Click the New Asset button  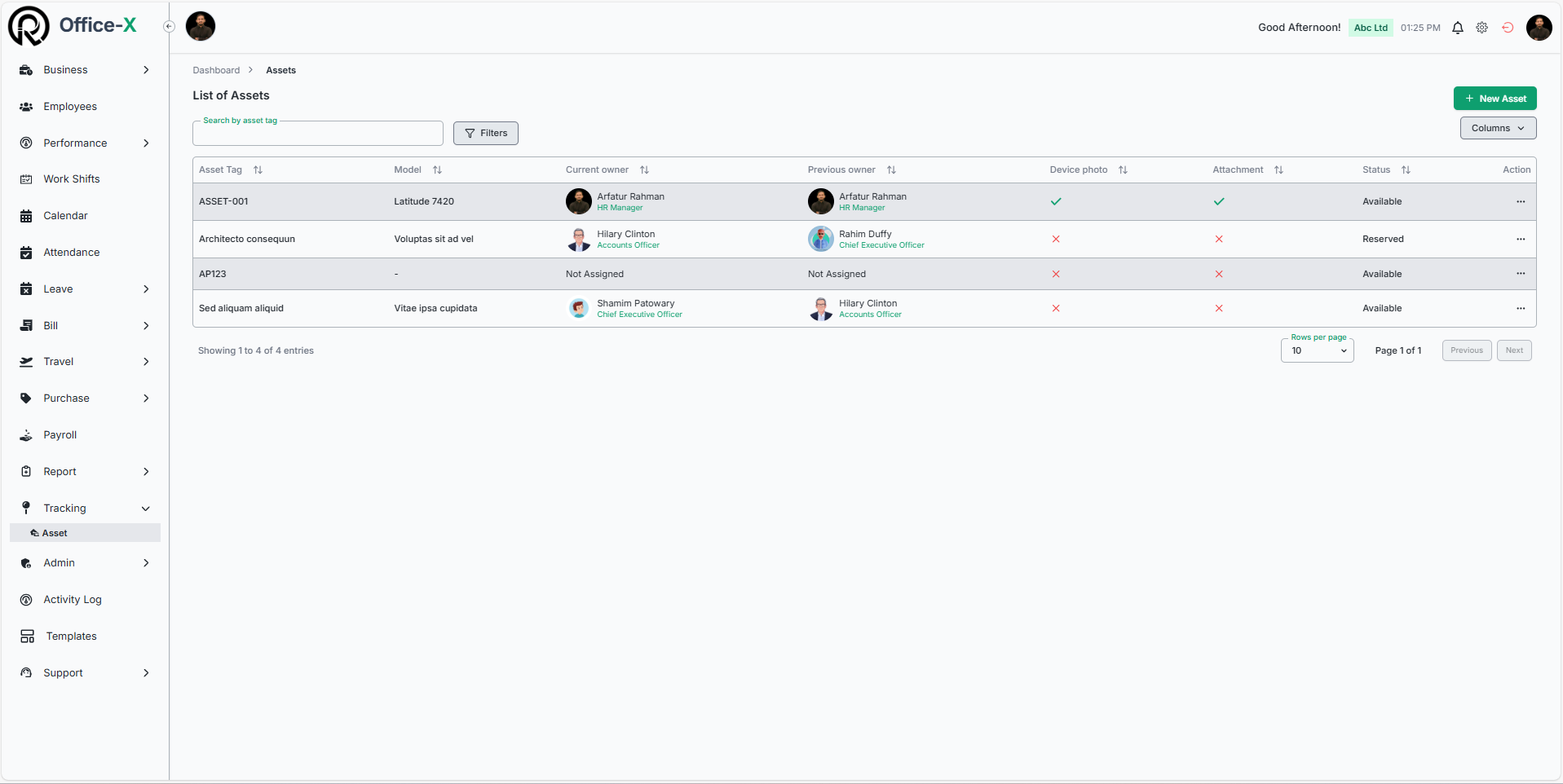pos(1495,98)
